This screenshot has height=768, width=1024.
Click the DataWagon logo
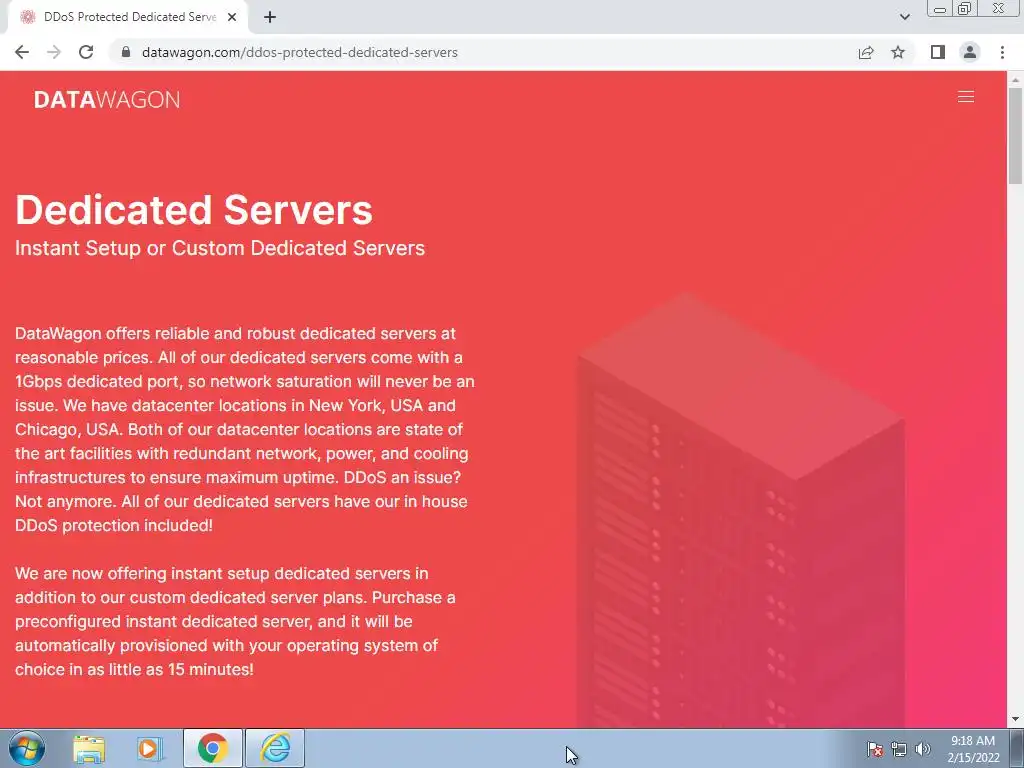pos(107,100)
